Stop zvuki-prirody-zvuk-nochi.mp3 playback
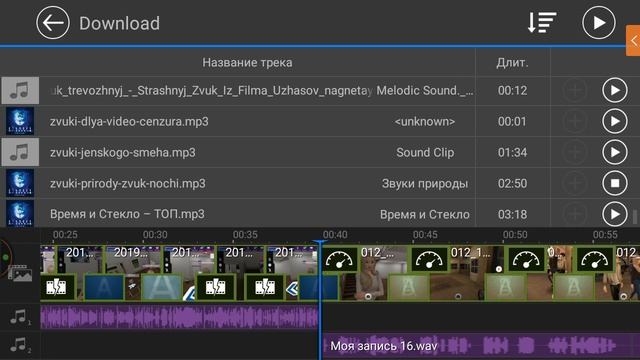The width and height of the screenshot is (640, 360). tap(615, 183)
